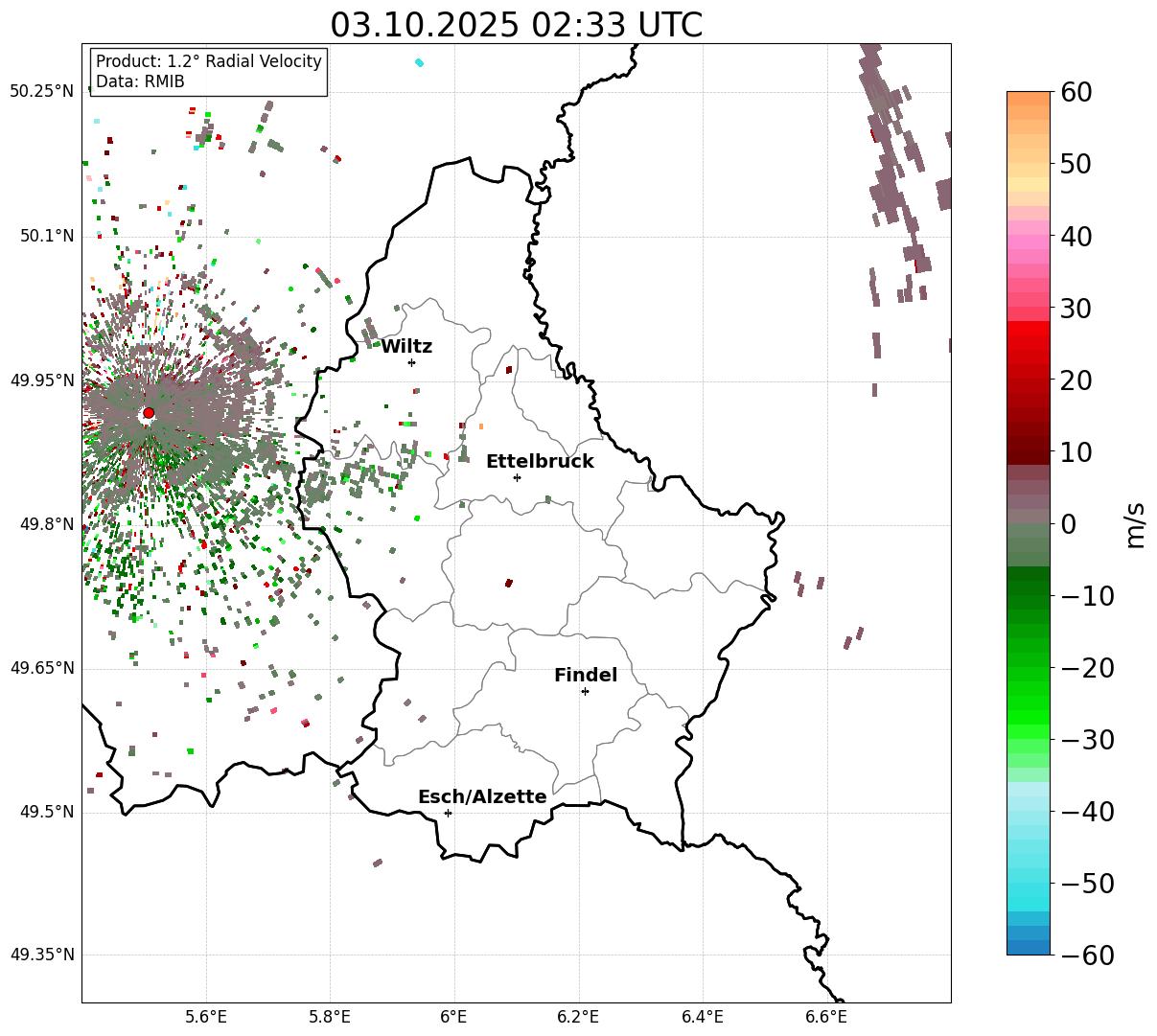Click the 'Esch/Alzette' city label
1157x1036 pixels.
(482, 796)
